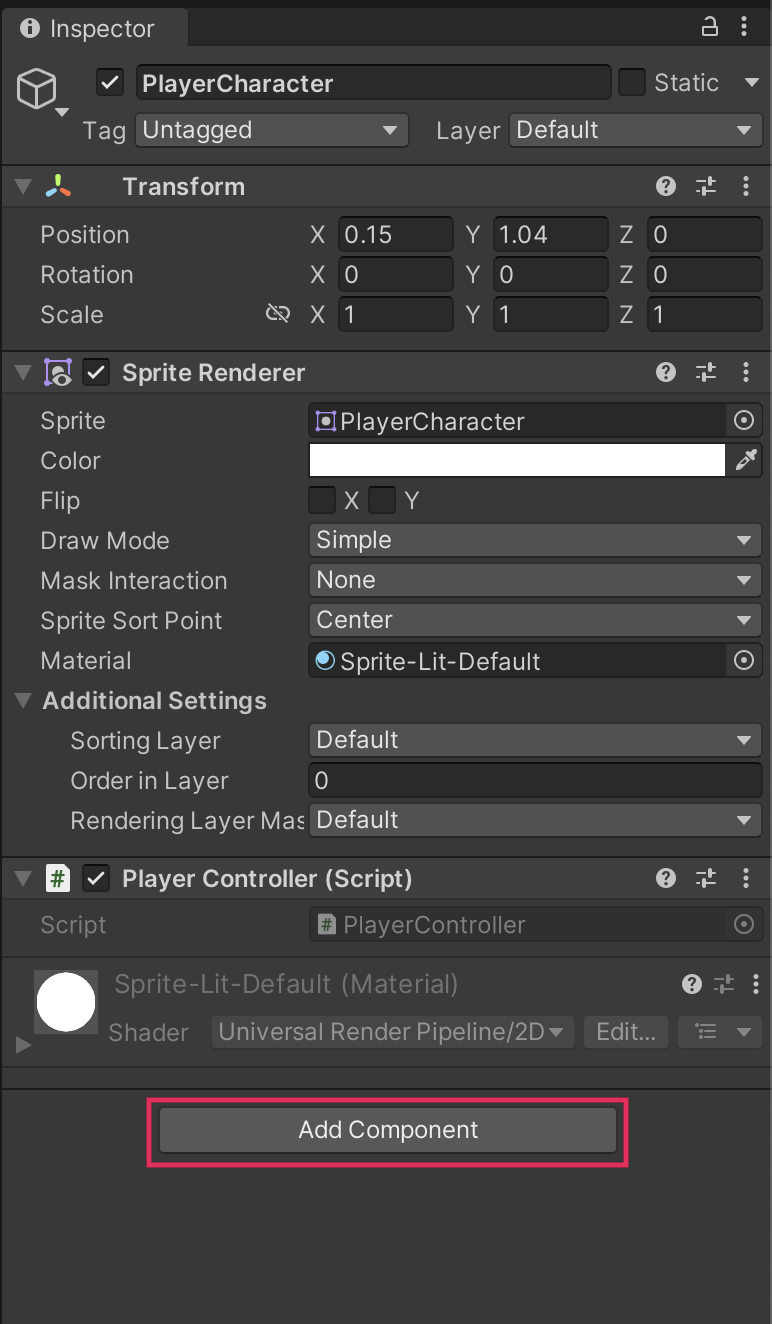Screen dimensions: 772x1324
Task: Open Transform component help icon
Action: pos(666,186)
